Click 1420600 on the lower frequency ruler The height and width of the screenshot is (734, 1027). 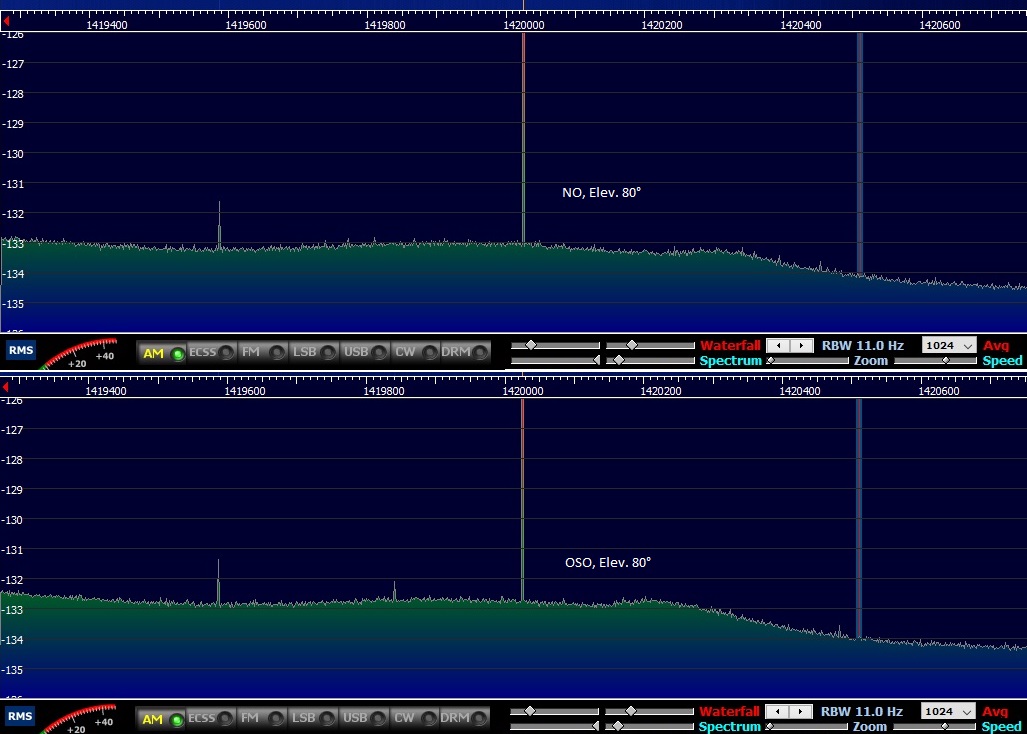[939, 391]
